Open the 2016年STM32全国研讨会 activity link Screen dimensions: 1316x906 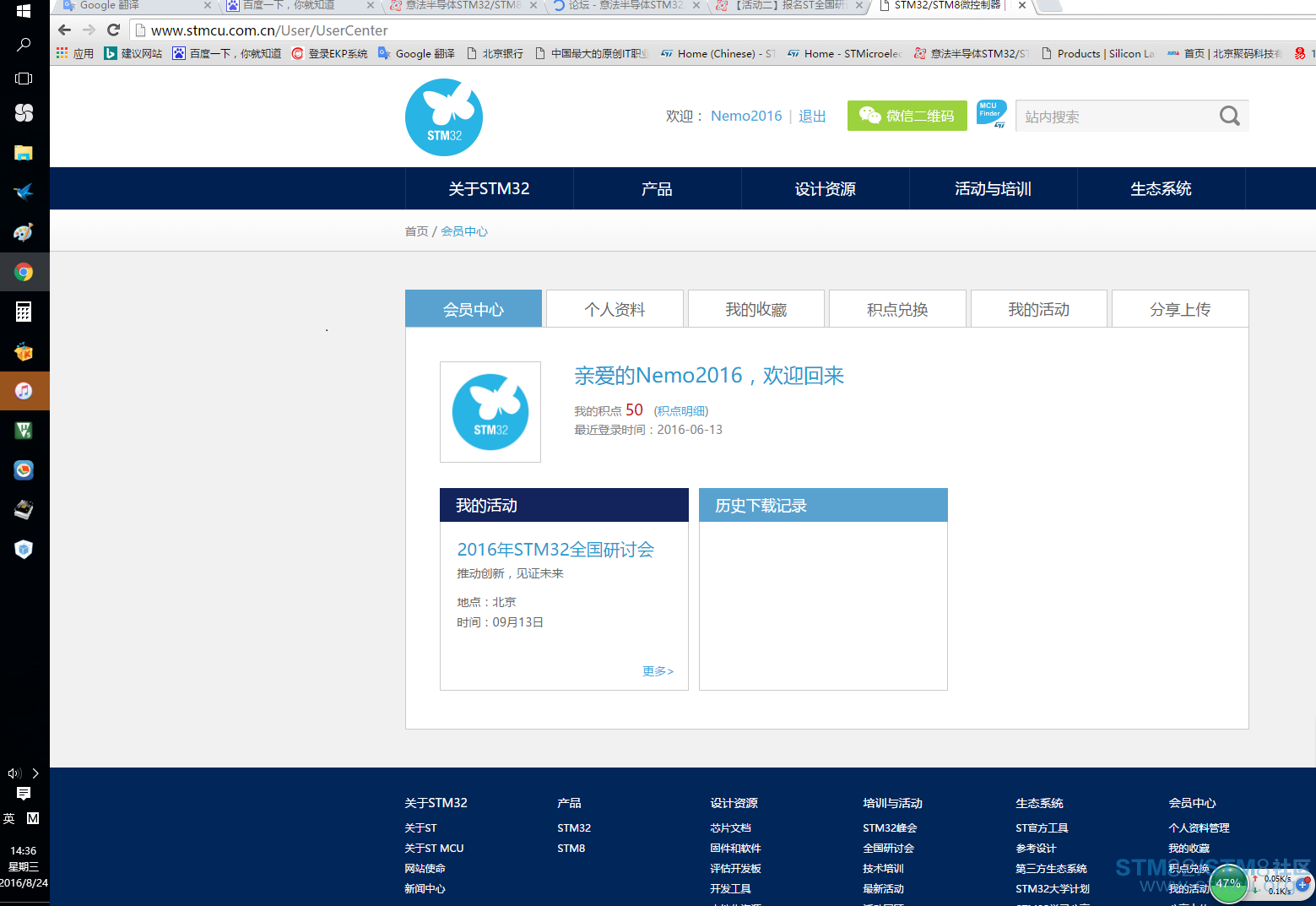(555, 550)
